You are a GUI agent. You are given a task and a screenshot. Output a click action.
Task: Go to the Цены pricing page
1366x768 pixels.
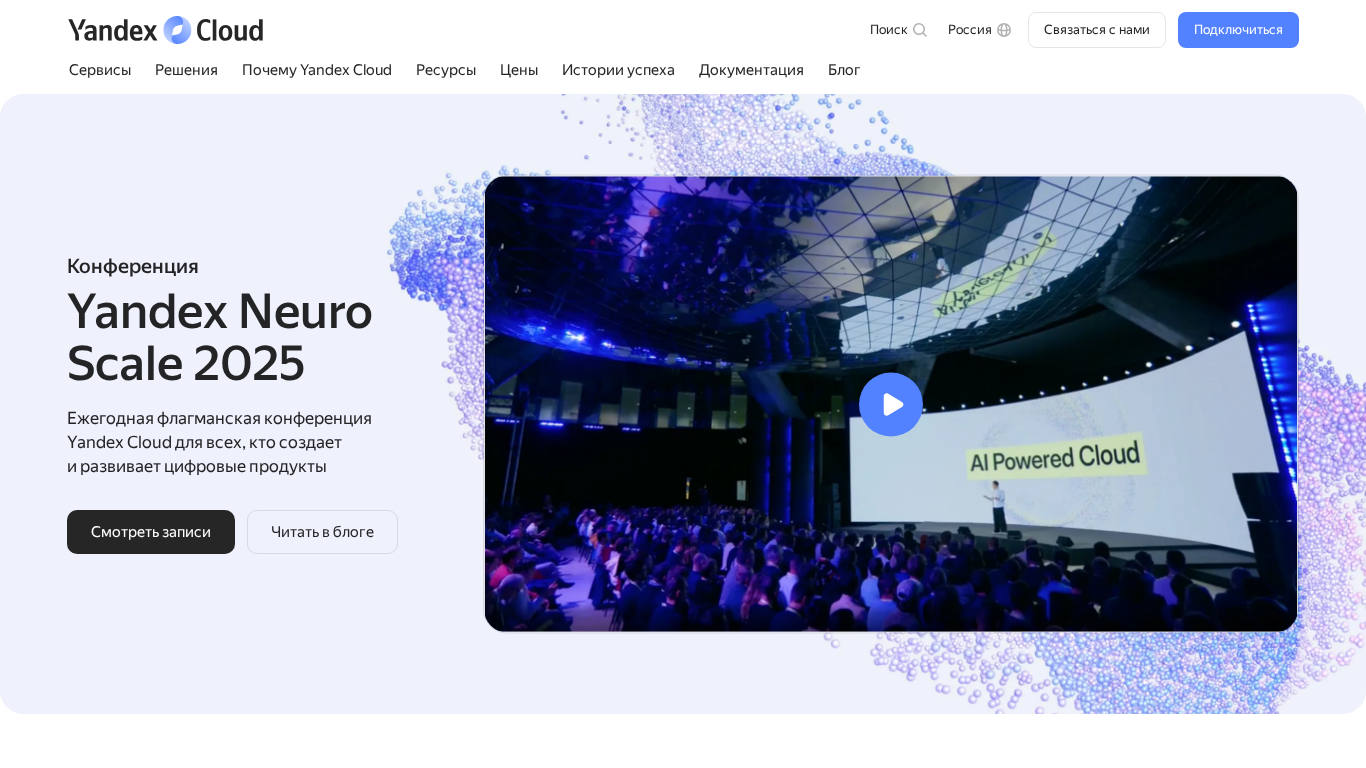519,70
